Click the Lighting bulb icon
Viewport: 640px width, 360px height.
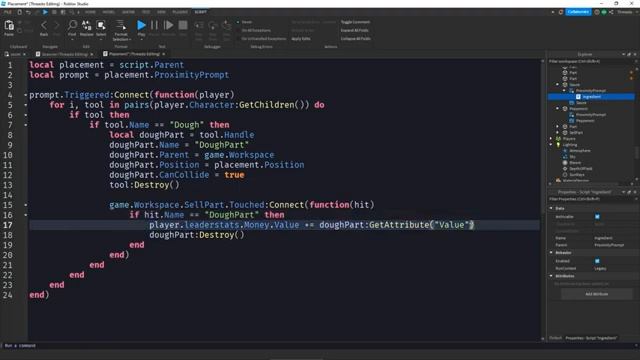558,144
